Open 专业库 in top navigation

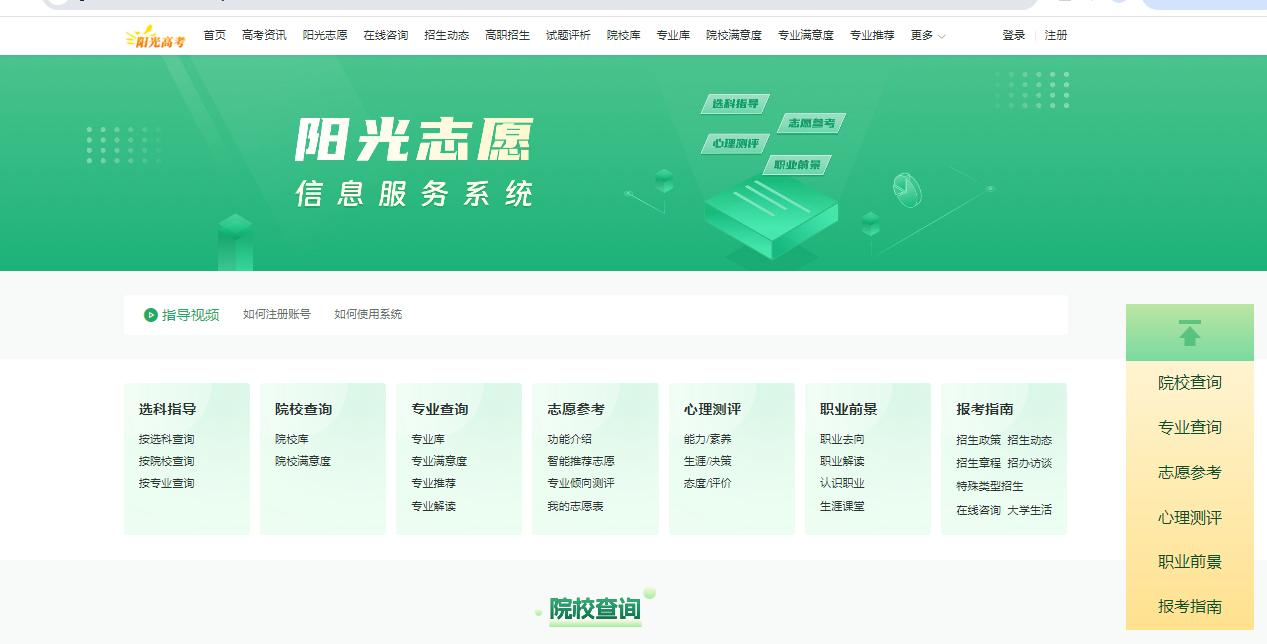(x=673, y=35)
